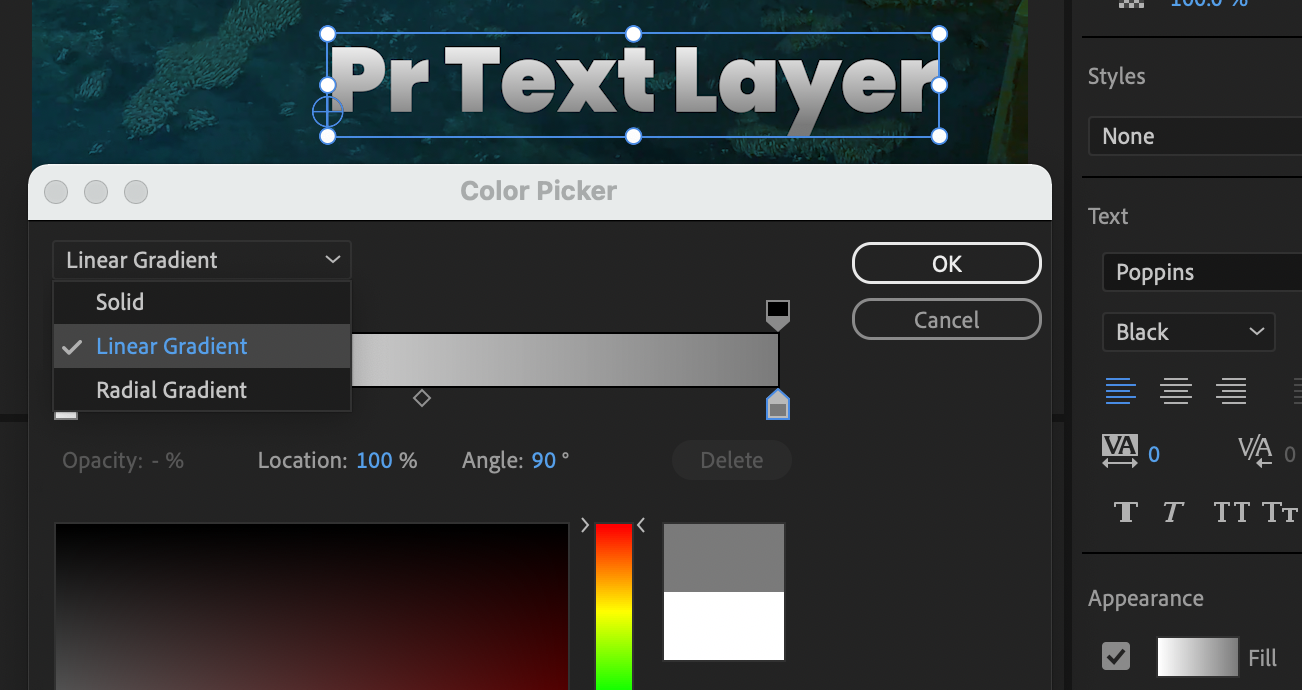Toggle the faux bold T icon
The image size is (1302, 690).
pos(1126,512)
